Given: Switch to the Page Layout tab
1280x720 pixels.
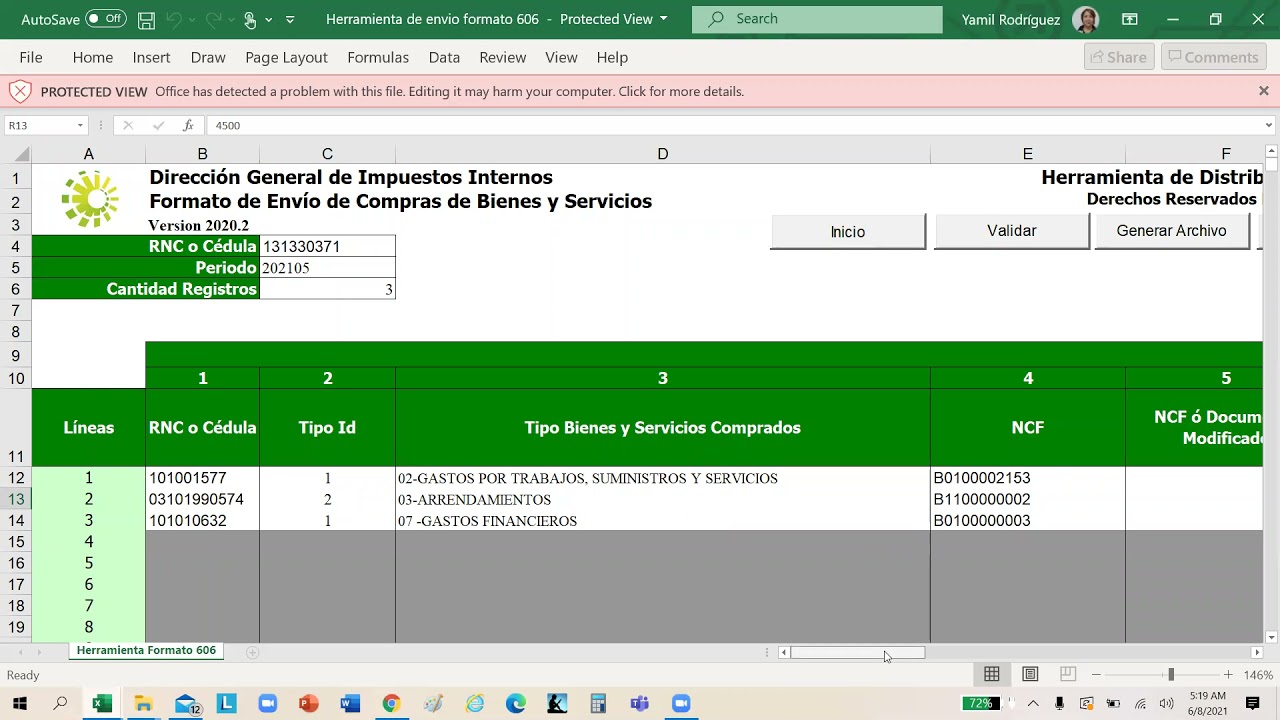Looking at the screenshot, I should [x=286, y=57].
